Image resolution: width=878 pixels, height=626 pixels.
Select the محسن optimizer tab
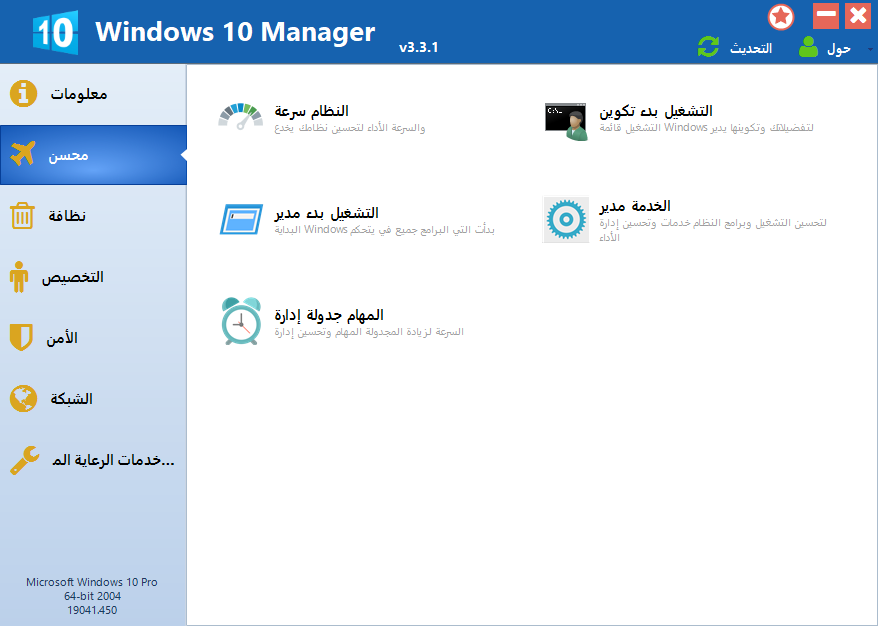point(93,155)
